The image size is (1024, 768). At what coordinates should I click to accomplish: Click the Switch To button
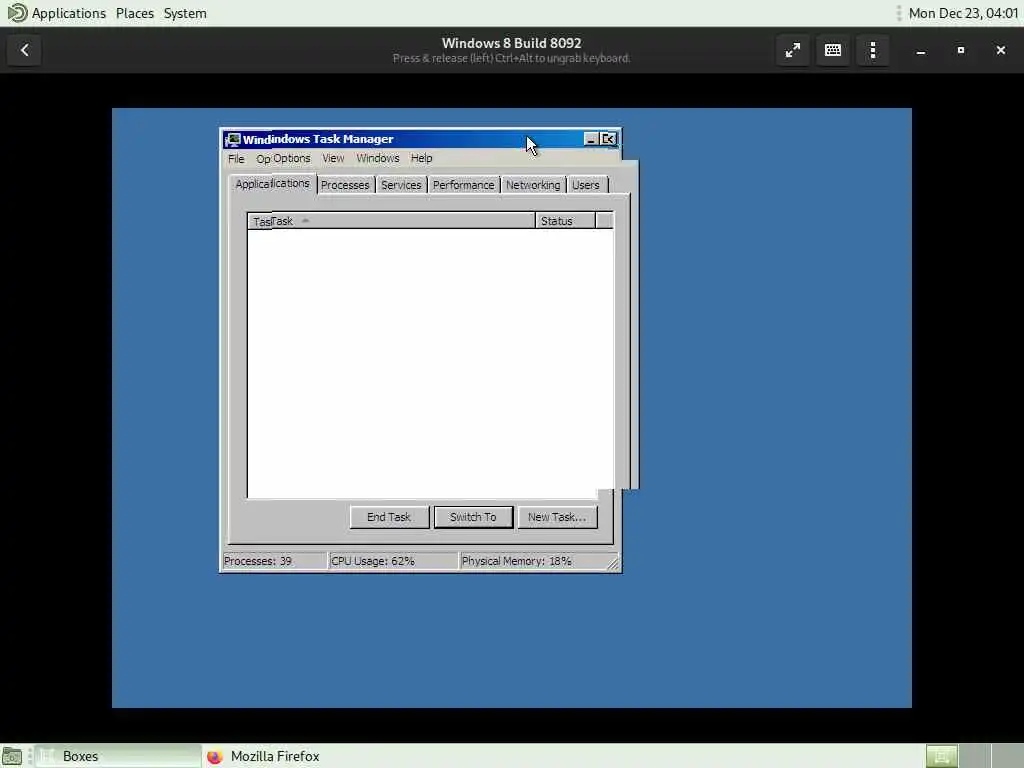pyautogui.click(x=473, y=517)
